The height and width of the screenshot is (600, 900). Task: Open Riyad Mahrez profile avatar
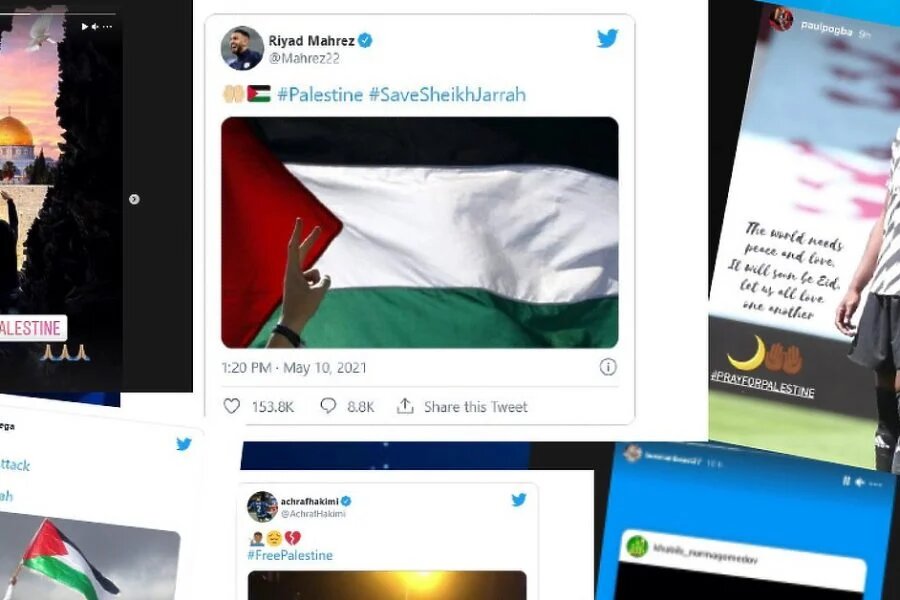[242, 48]
